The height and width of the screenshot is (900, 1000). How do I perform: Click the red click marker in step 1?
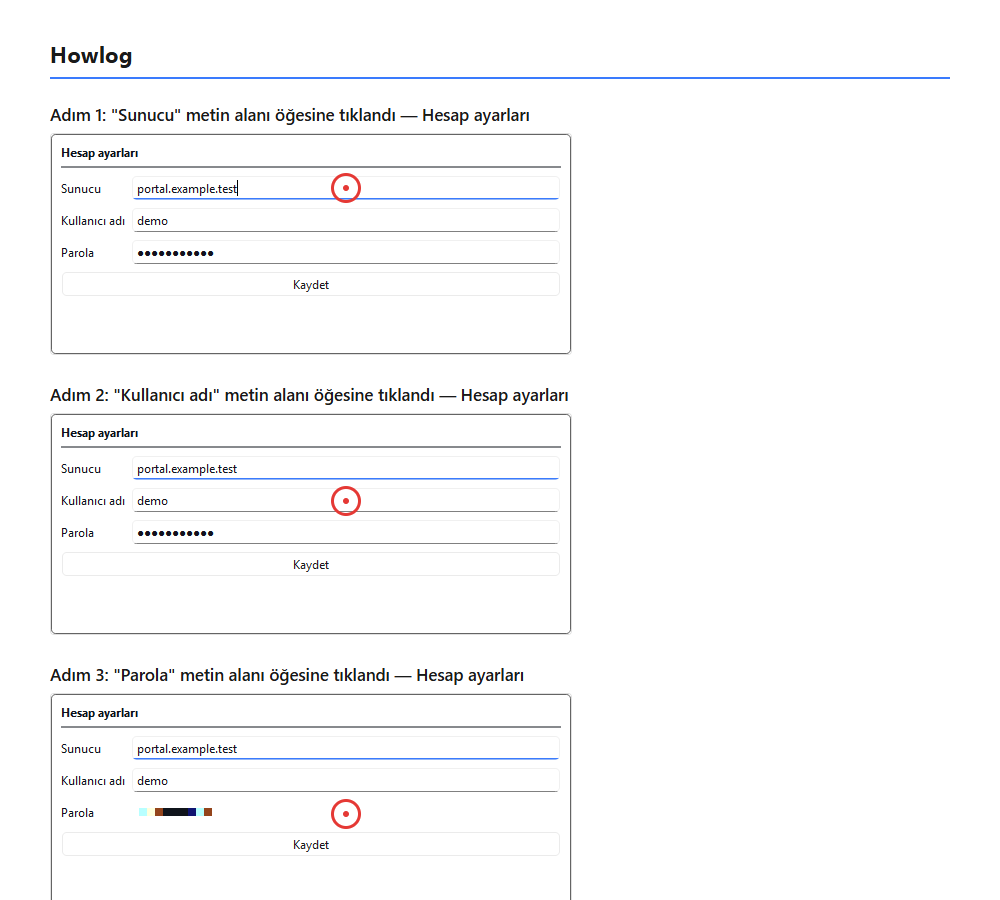point(346,188)
